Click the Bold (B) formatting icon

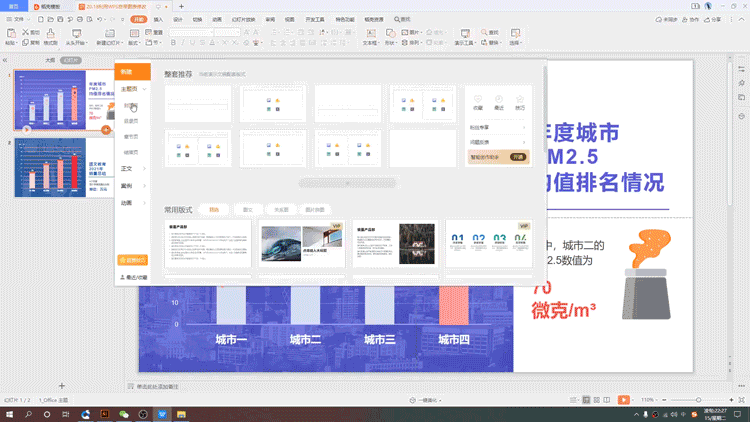173,43
